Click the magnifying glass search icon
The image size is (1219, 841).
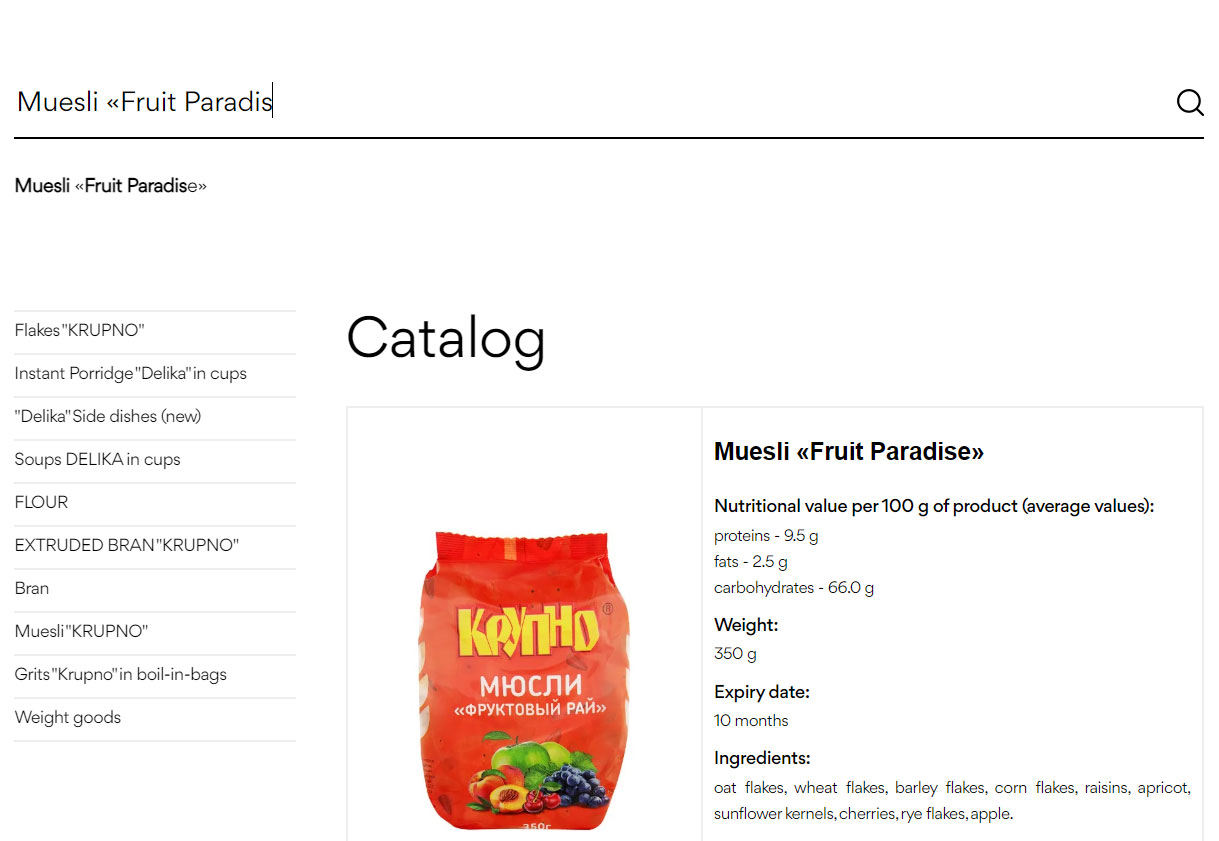click(1189, 102)
